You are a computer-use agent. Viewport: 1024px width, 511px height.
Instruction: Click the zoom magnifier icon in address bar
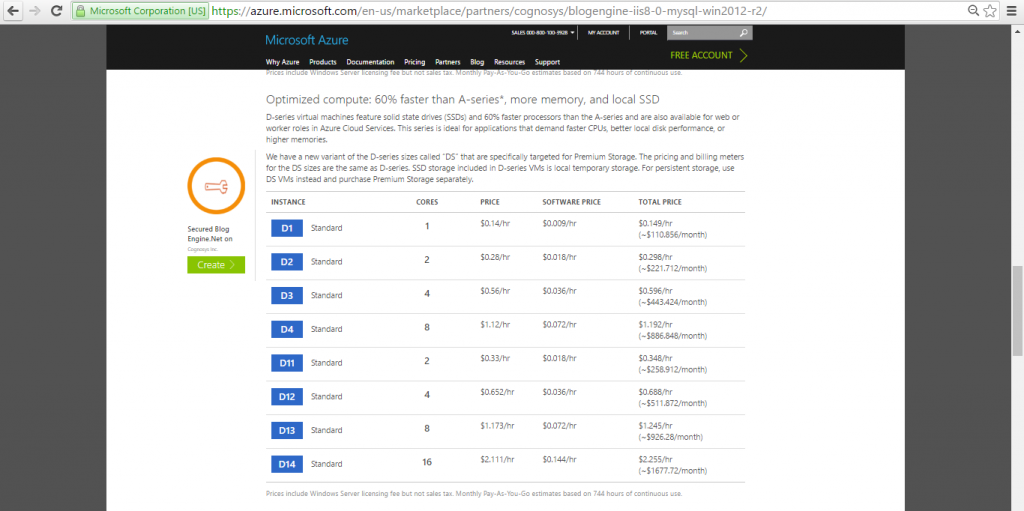click(x=972, y=11)
